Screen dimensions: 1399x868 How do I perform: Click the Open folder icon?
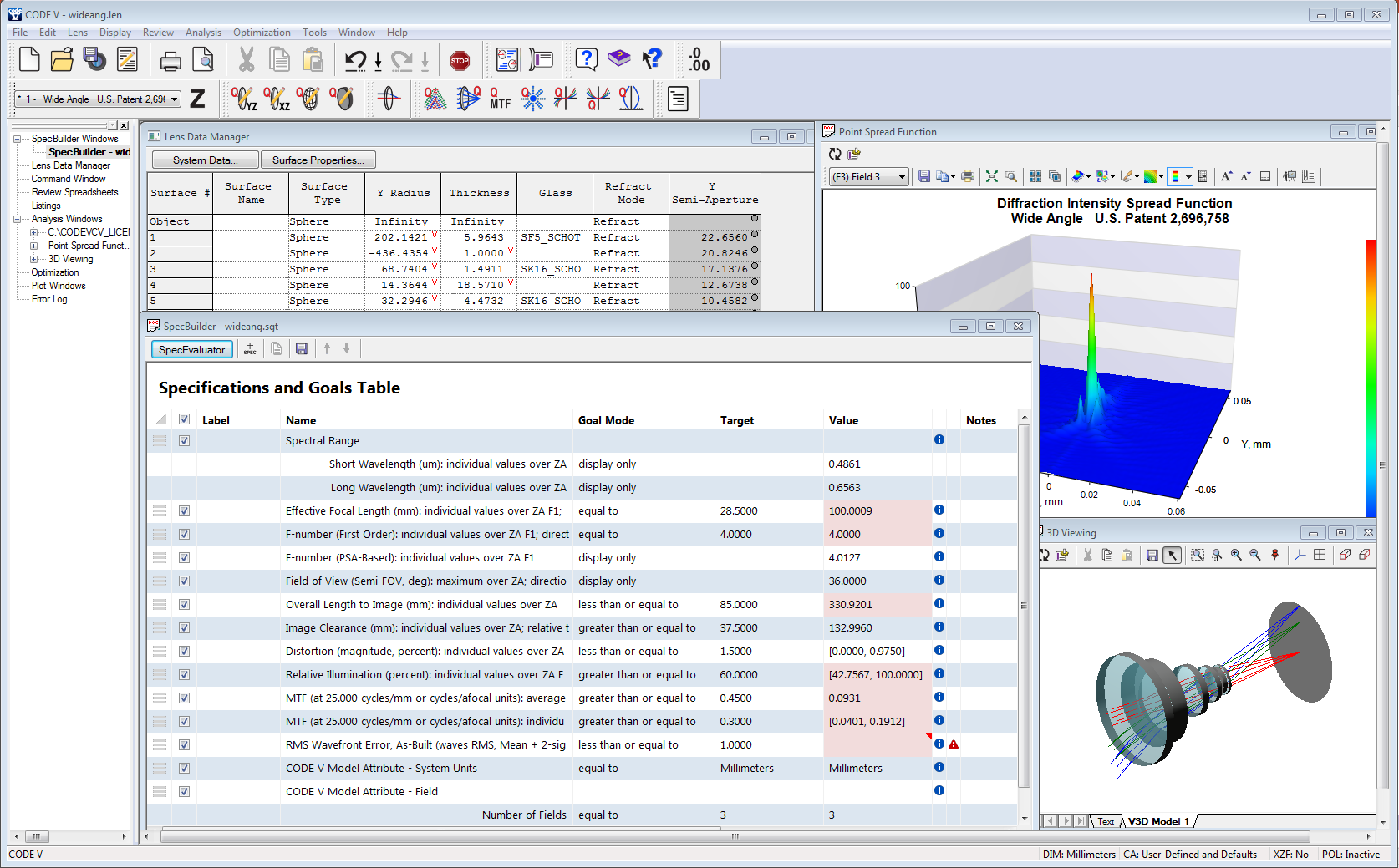click(x=62, y=60)
